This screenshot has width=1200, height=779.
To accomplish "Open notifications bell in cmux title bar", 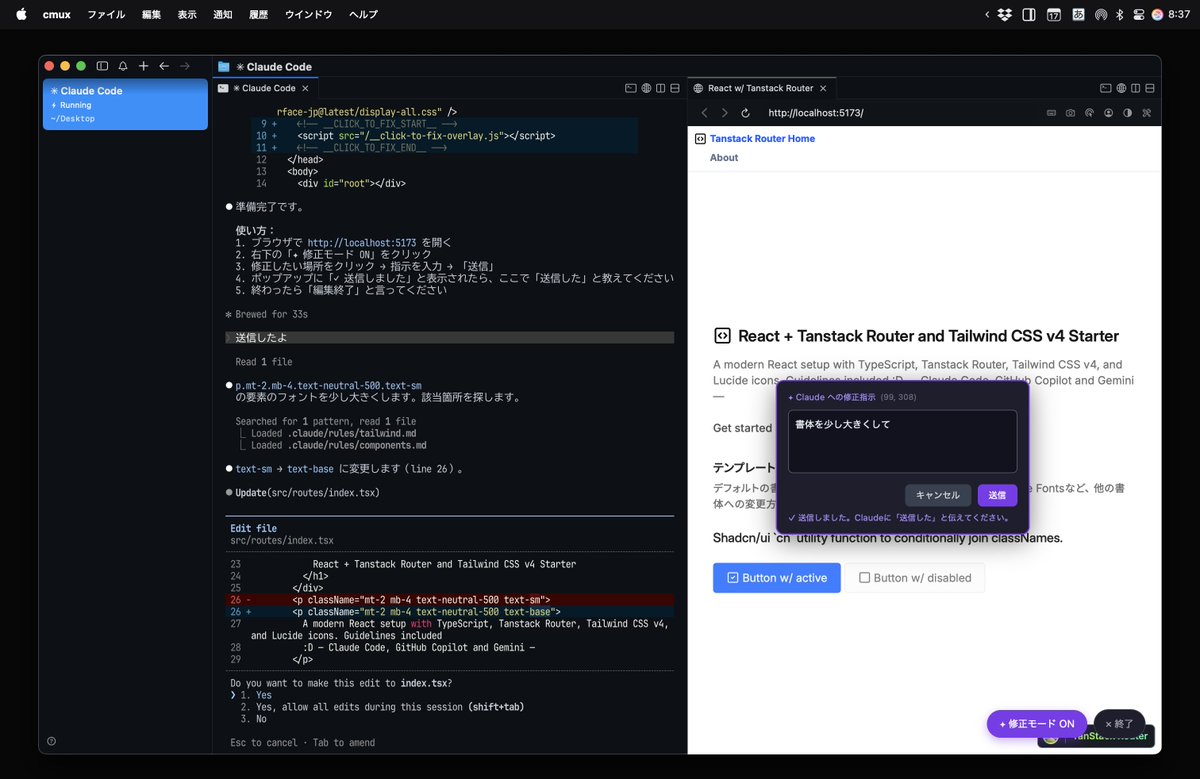I will click(123, 66).
